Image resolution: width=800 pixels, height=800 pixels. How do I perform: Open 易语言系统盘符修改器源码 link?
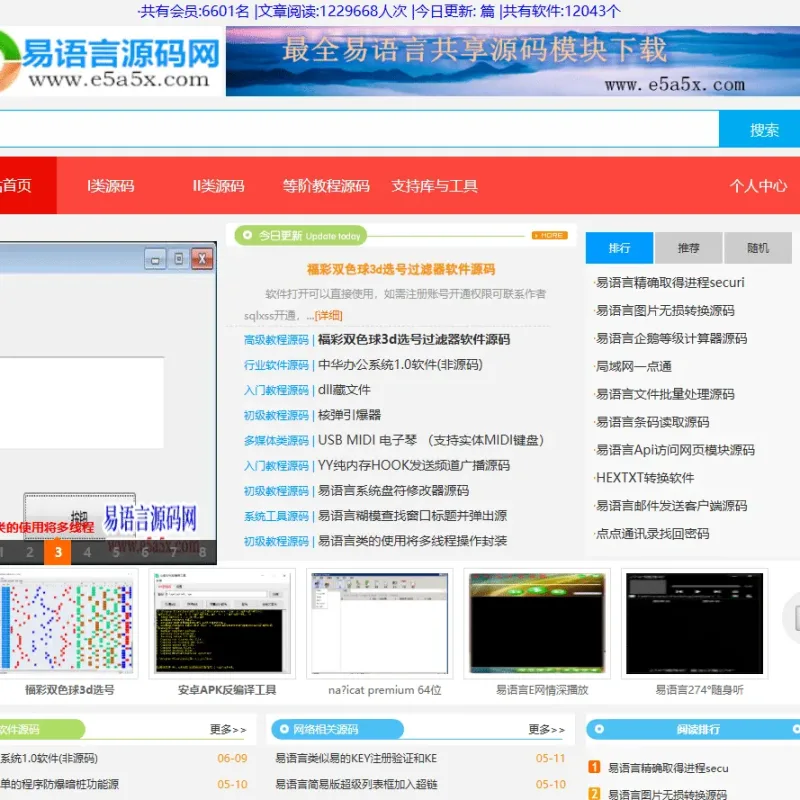(x=393, y=490)
